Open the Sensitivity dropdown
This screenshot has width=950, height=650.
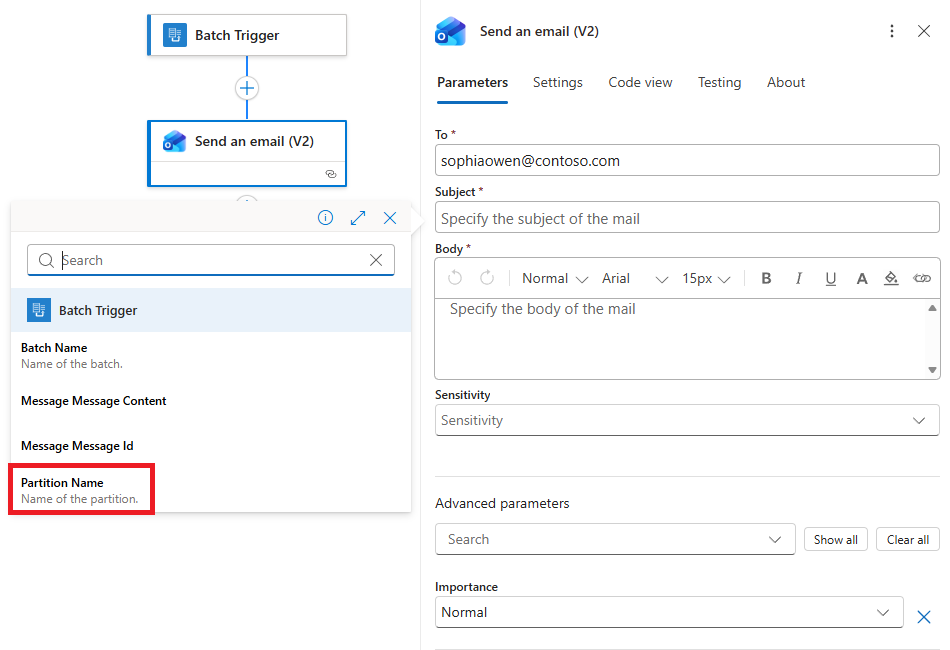[x=687, y=420]
